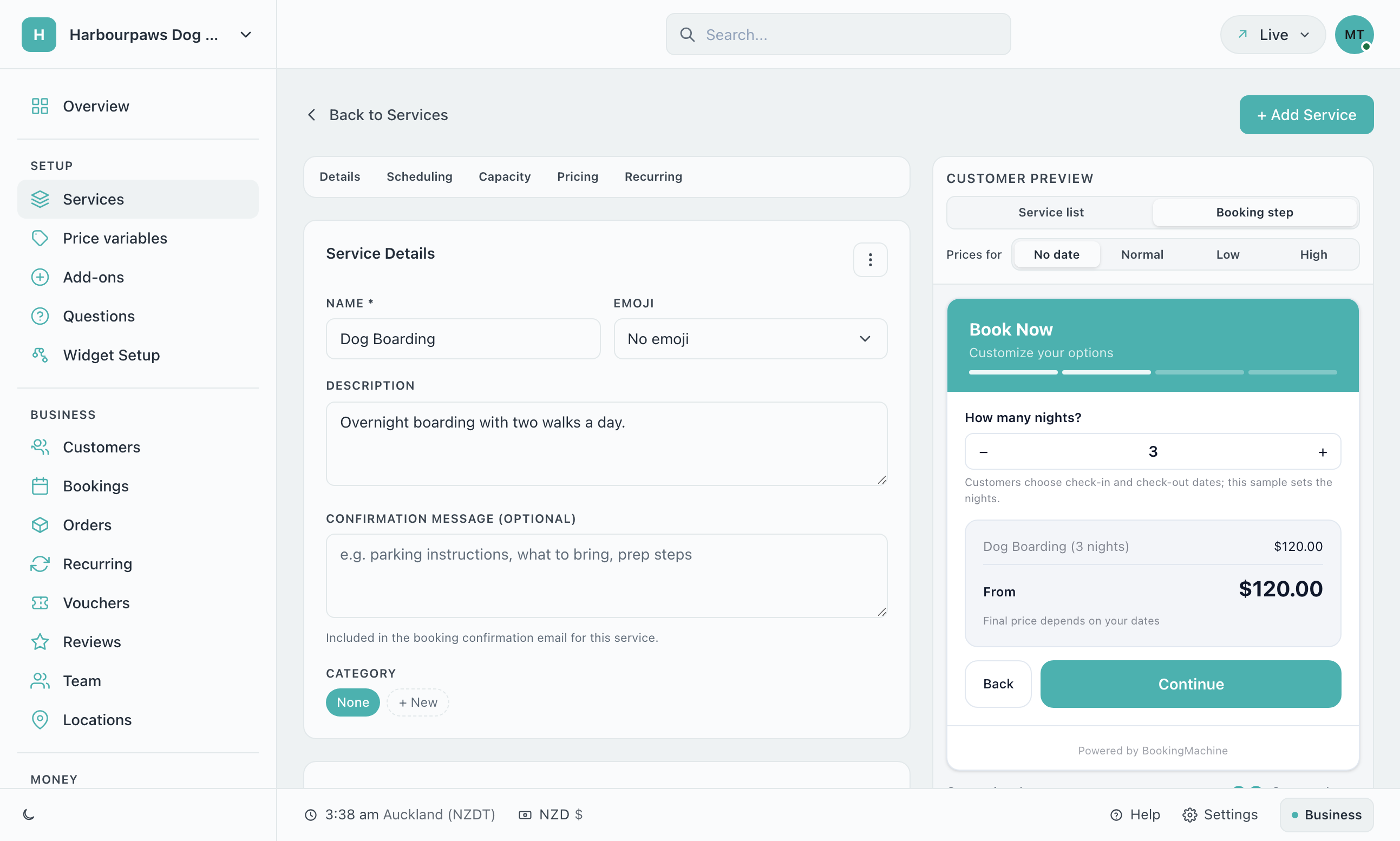The image size is (1400, 841).
Task: Increase nights with the plus stepper
Action: (1323, 452)
